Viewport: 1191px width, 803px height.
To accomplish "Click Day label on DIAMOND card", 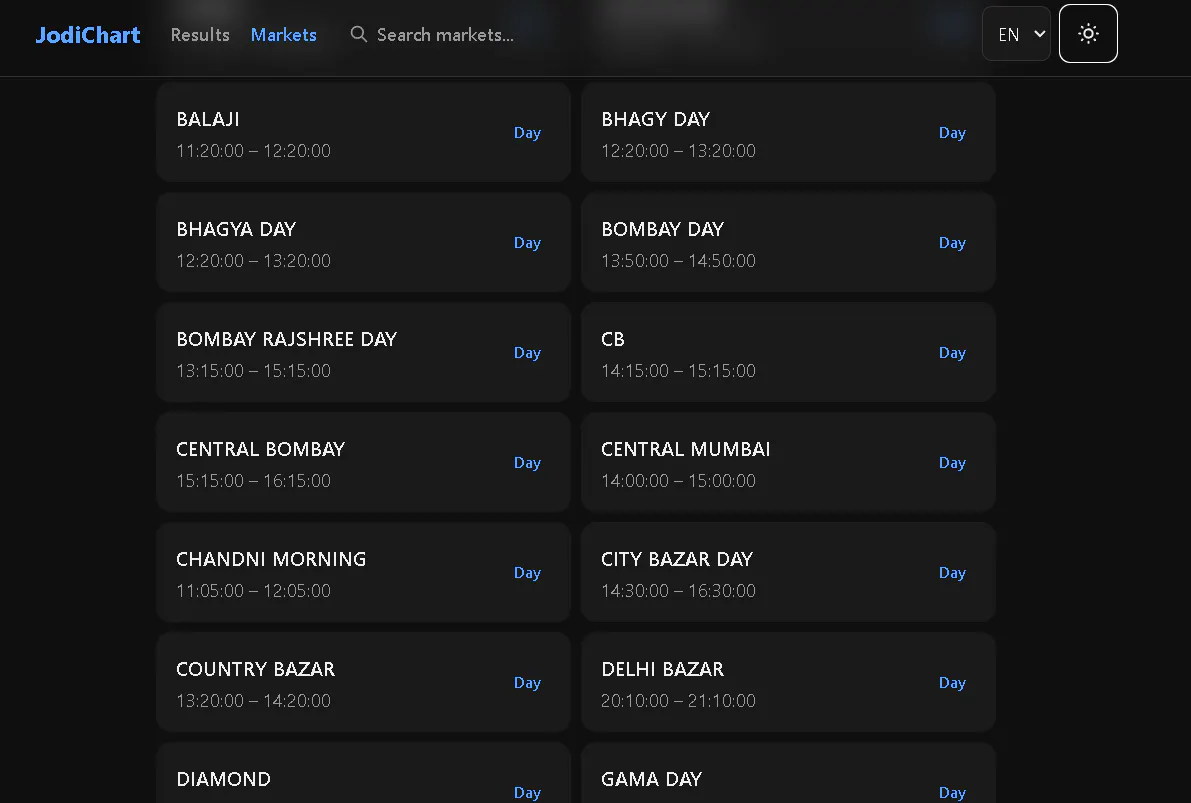I will pos(527,793).
